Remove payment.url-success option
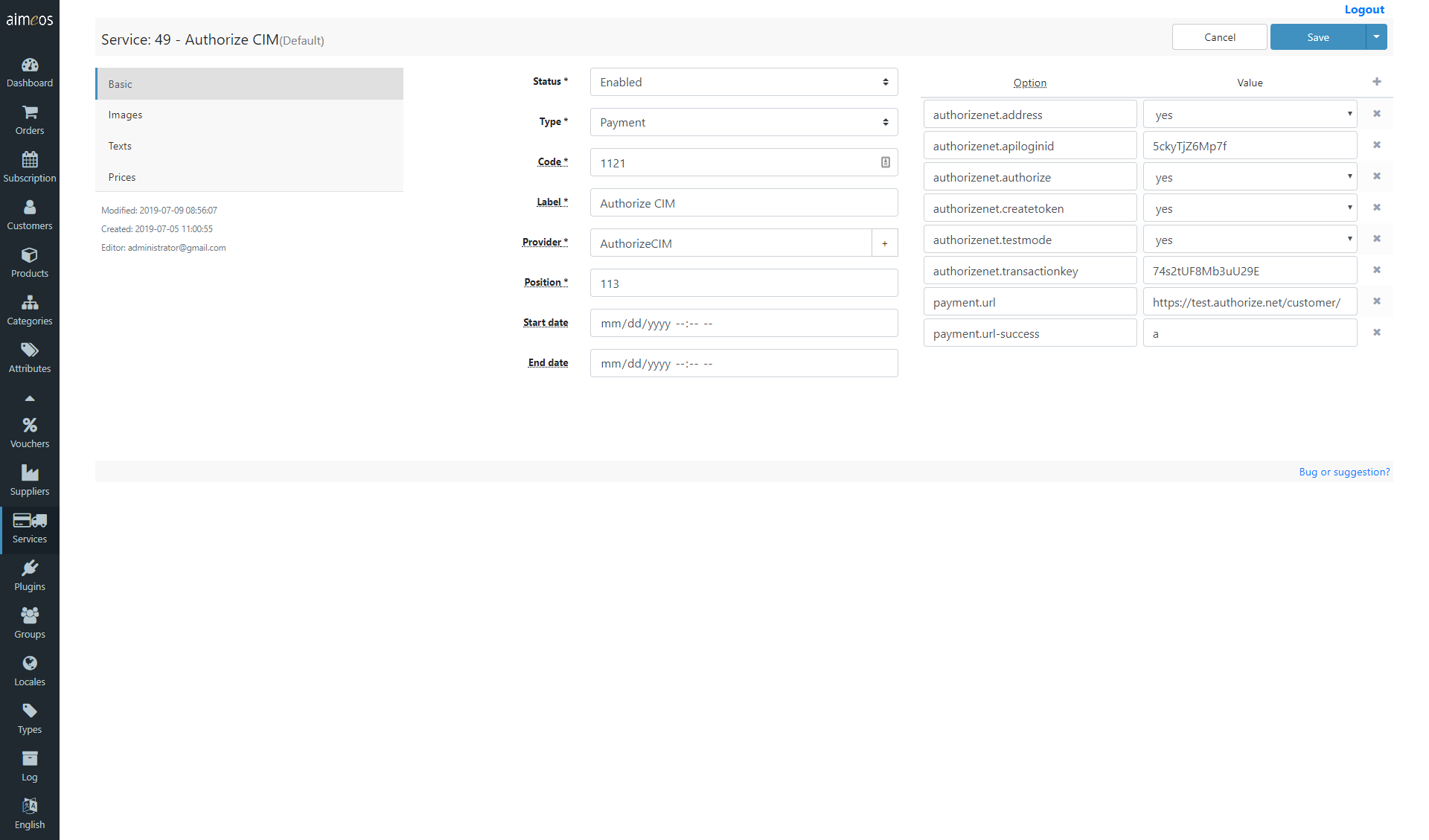1429x840 pixels. point(1377,333)
